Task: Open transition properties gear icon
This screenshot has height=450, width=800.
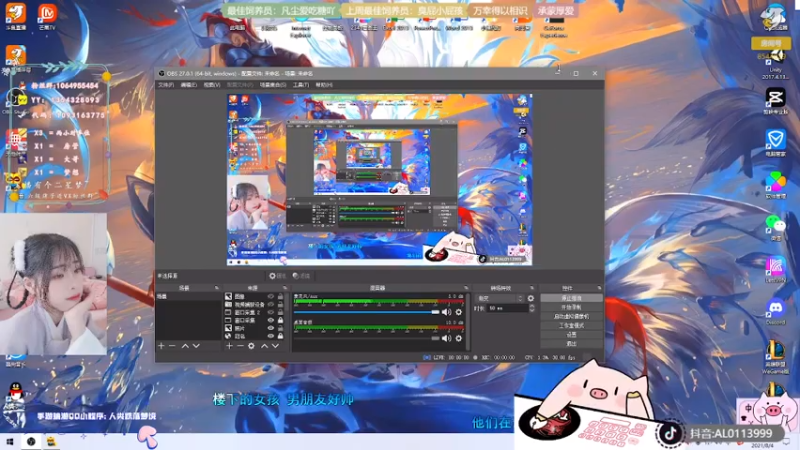Action: 531,298
